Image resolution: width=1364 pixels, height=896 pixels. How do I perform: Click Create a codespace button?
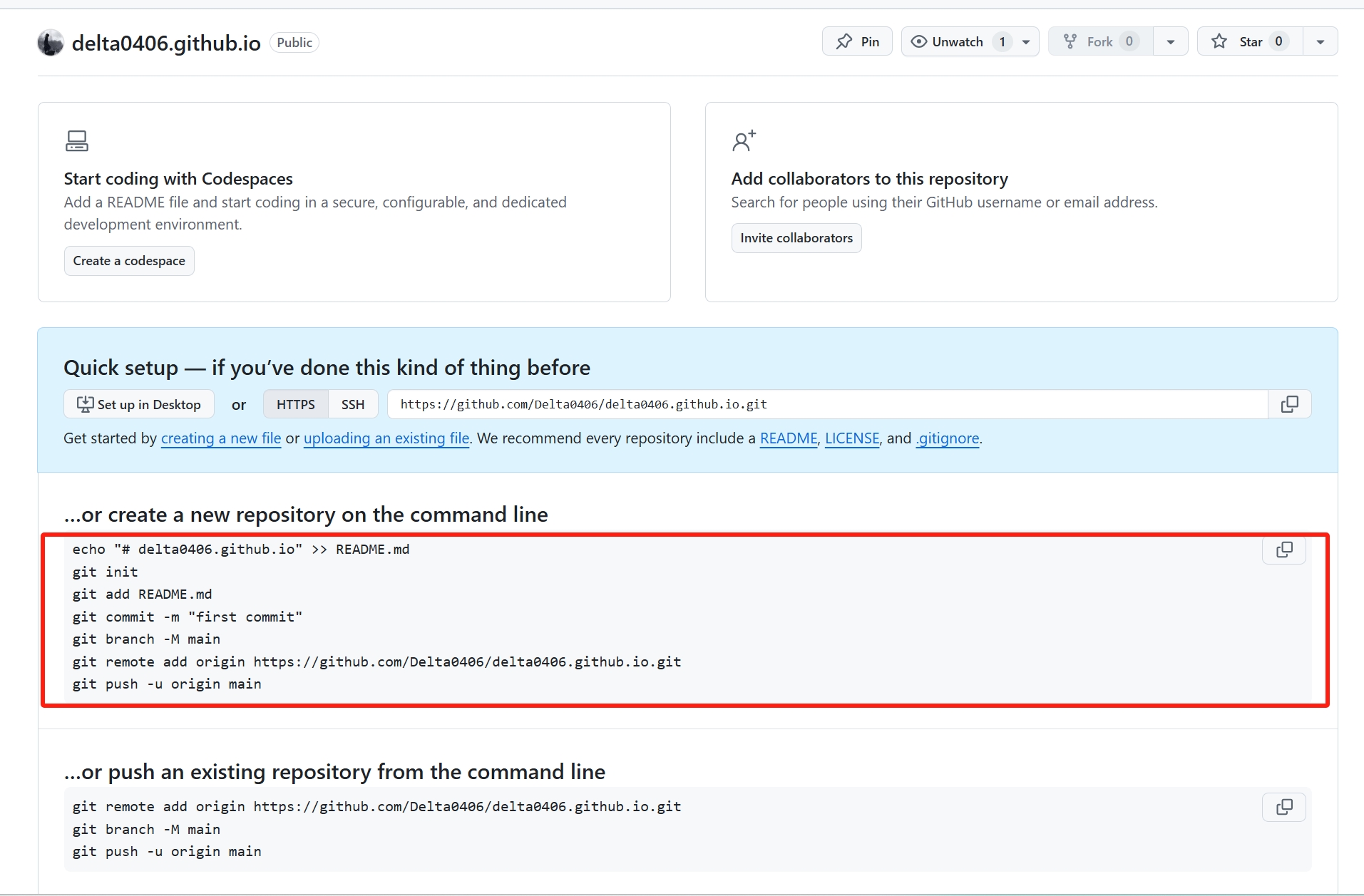coord(129,261)
